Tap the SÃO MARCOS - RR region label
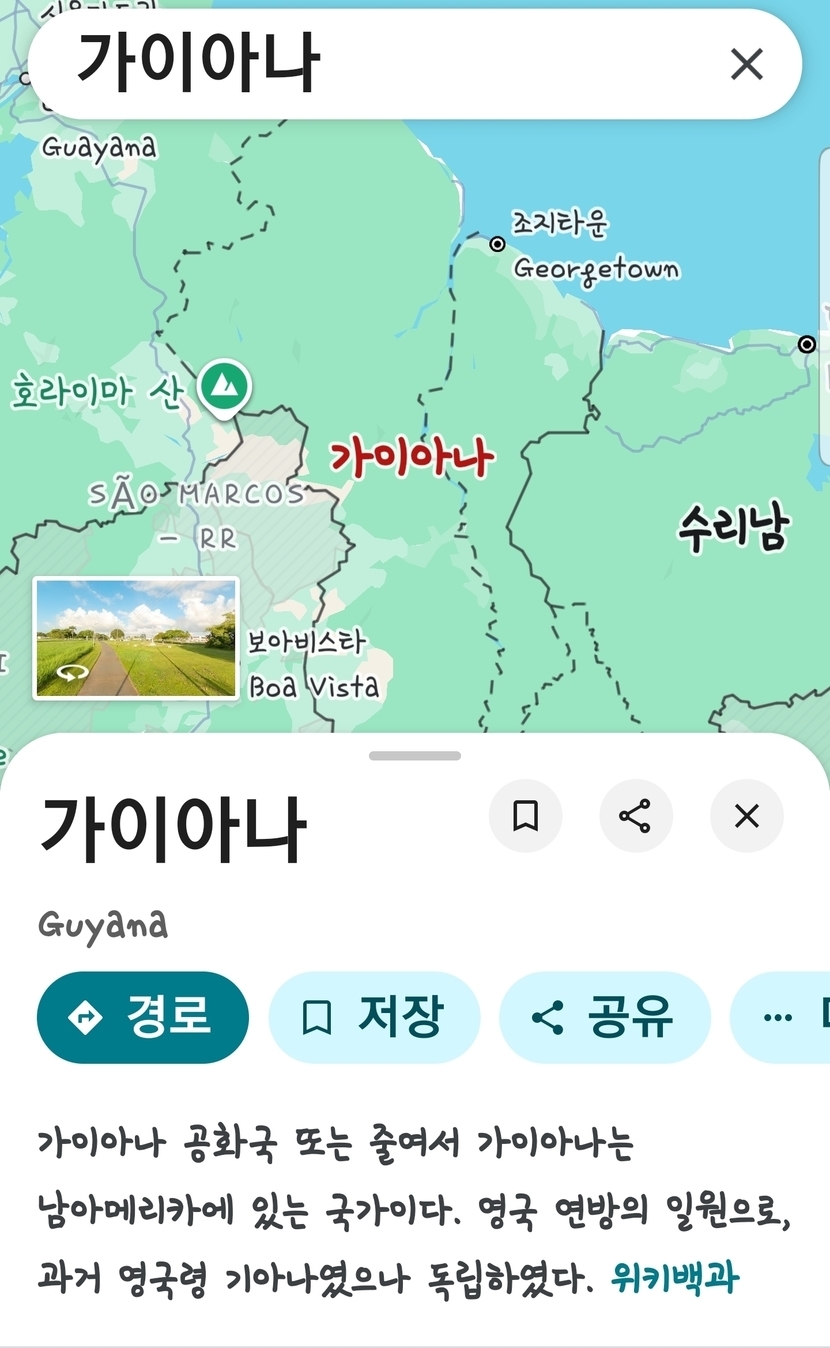Image resolution: width=830 pixels, height=1348 pixels. 196,516
